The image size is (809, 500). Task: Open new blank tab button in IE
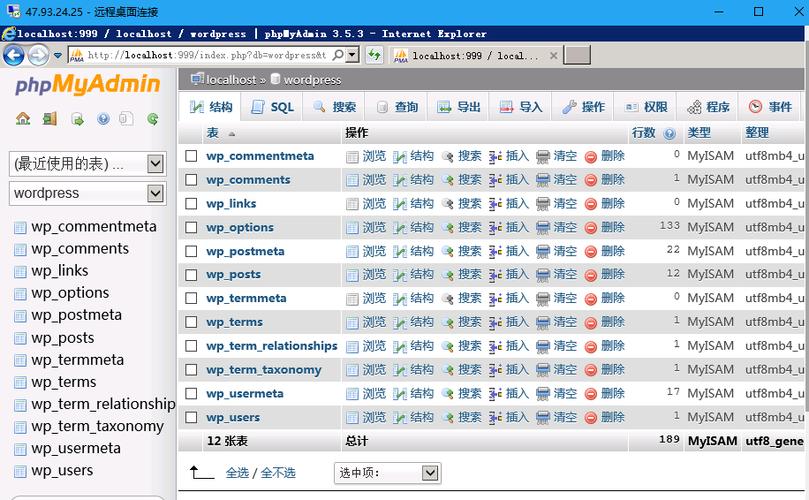point(577,55)
